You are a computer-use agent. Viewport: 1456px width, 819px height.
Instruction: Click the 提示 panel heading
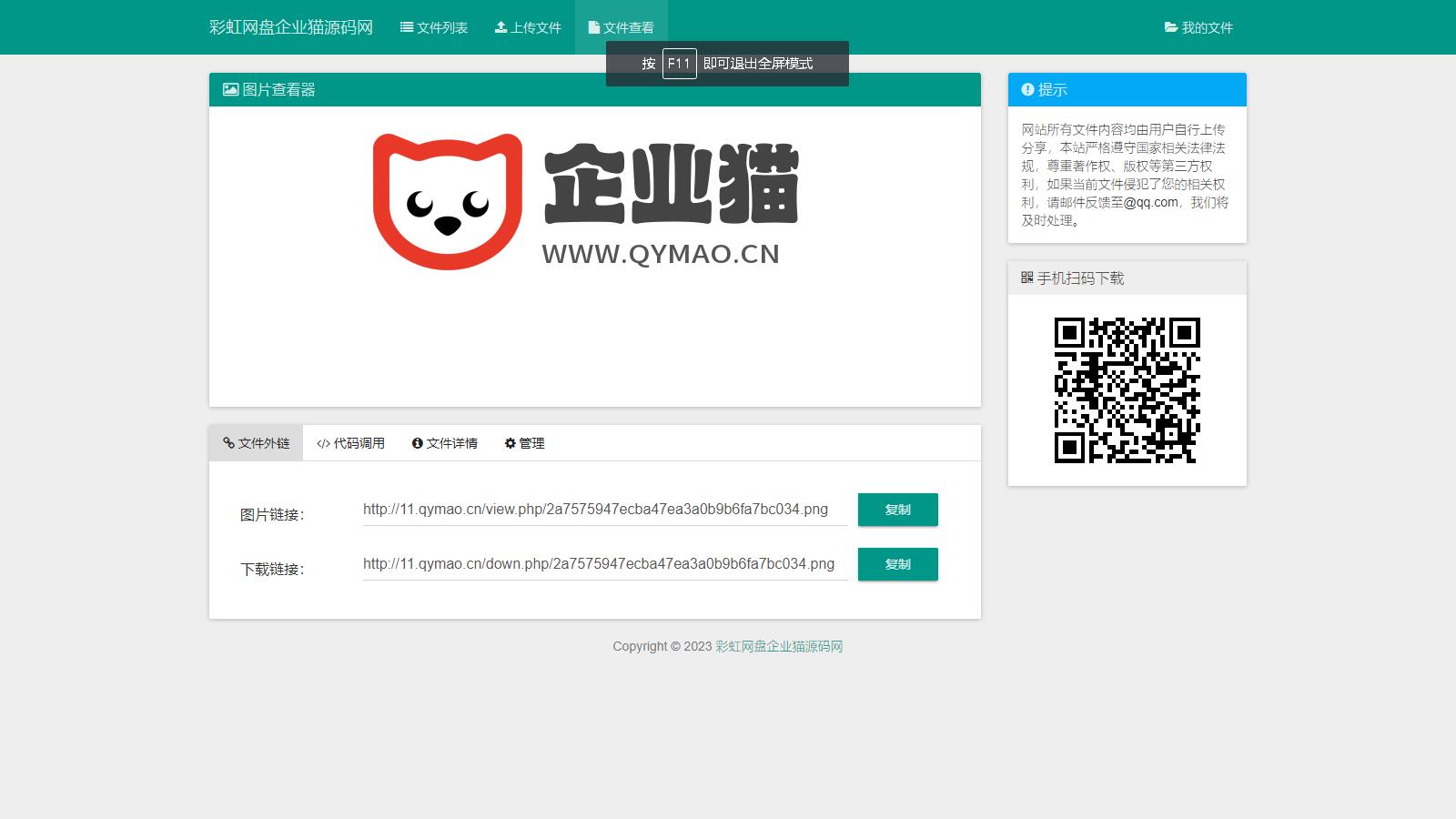tap(1053, 89)
